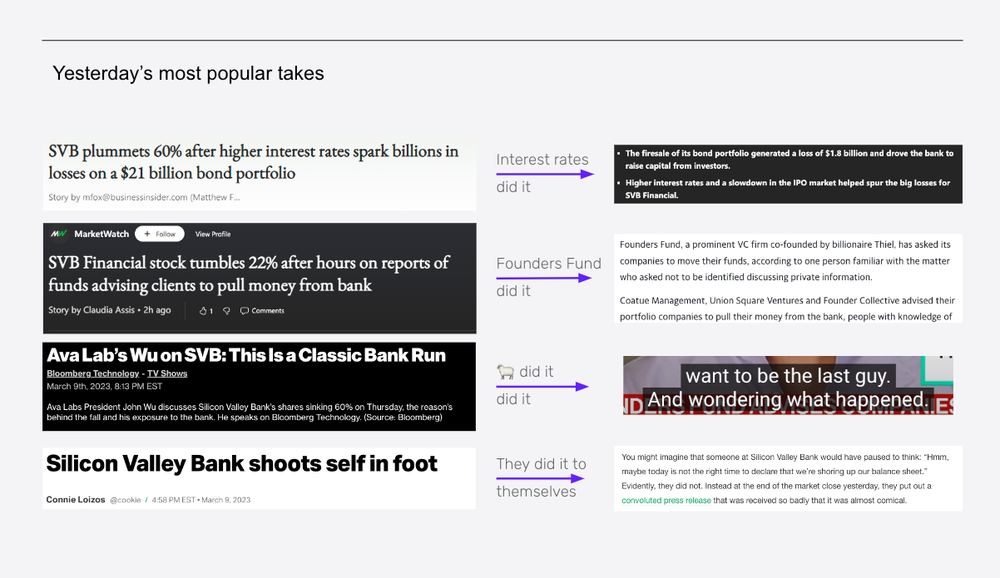Screen dimensions: 1000x578
Task: Click headline 'SVB plummets 60% after higher interest rates'
Action: [253, 162]
